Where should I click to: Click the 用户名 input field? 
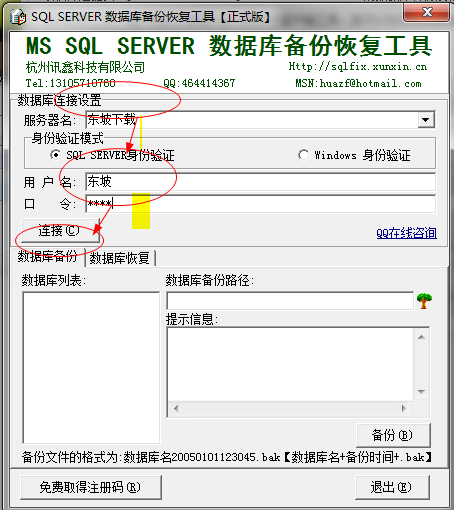[x=260, y=182]
